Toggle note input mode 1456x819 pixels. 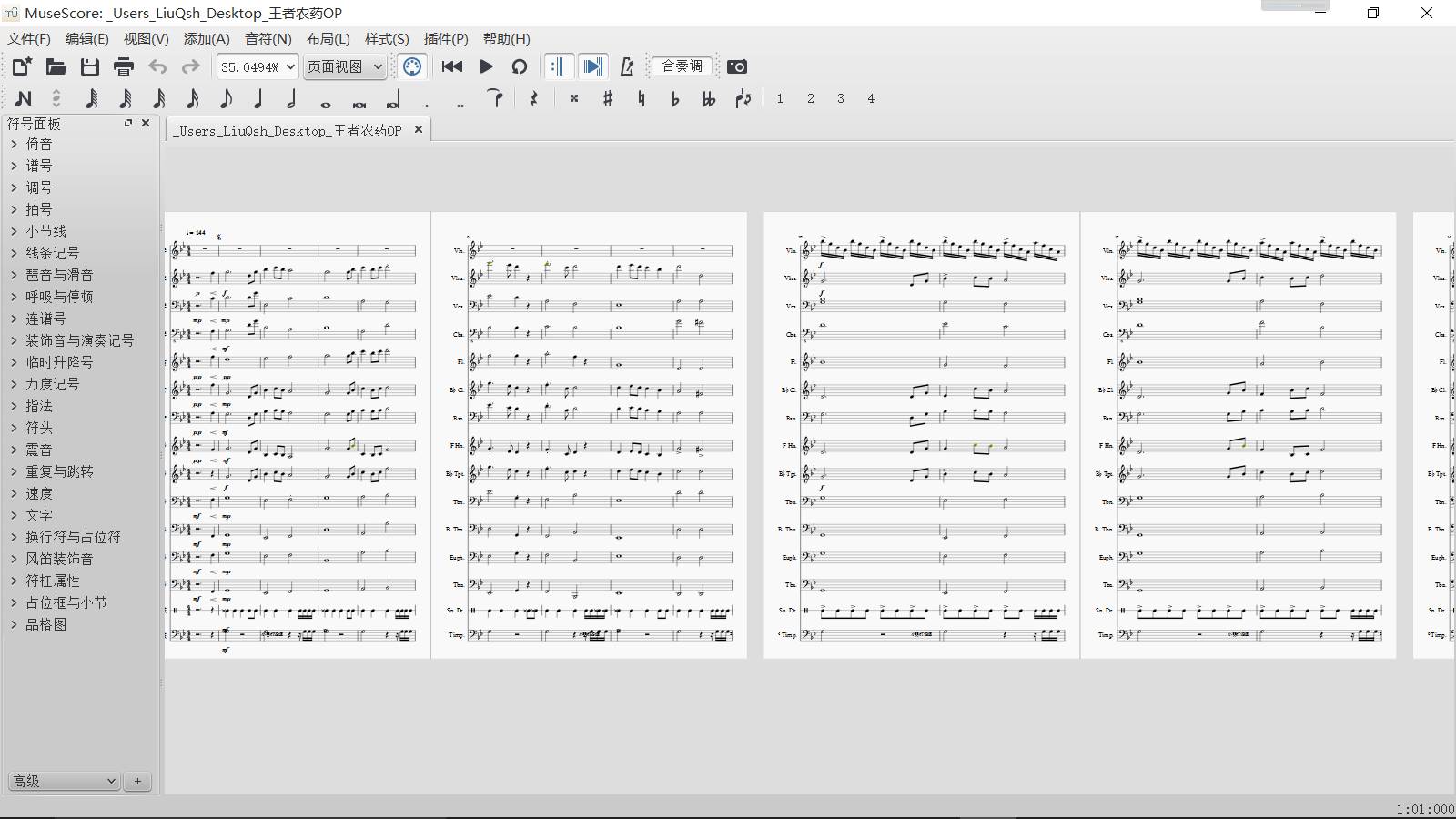point(24,98)
